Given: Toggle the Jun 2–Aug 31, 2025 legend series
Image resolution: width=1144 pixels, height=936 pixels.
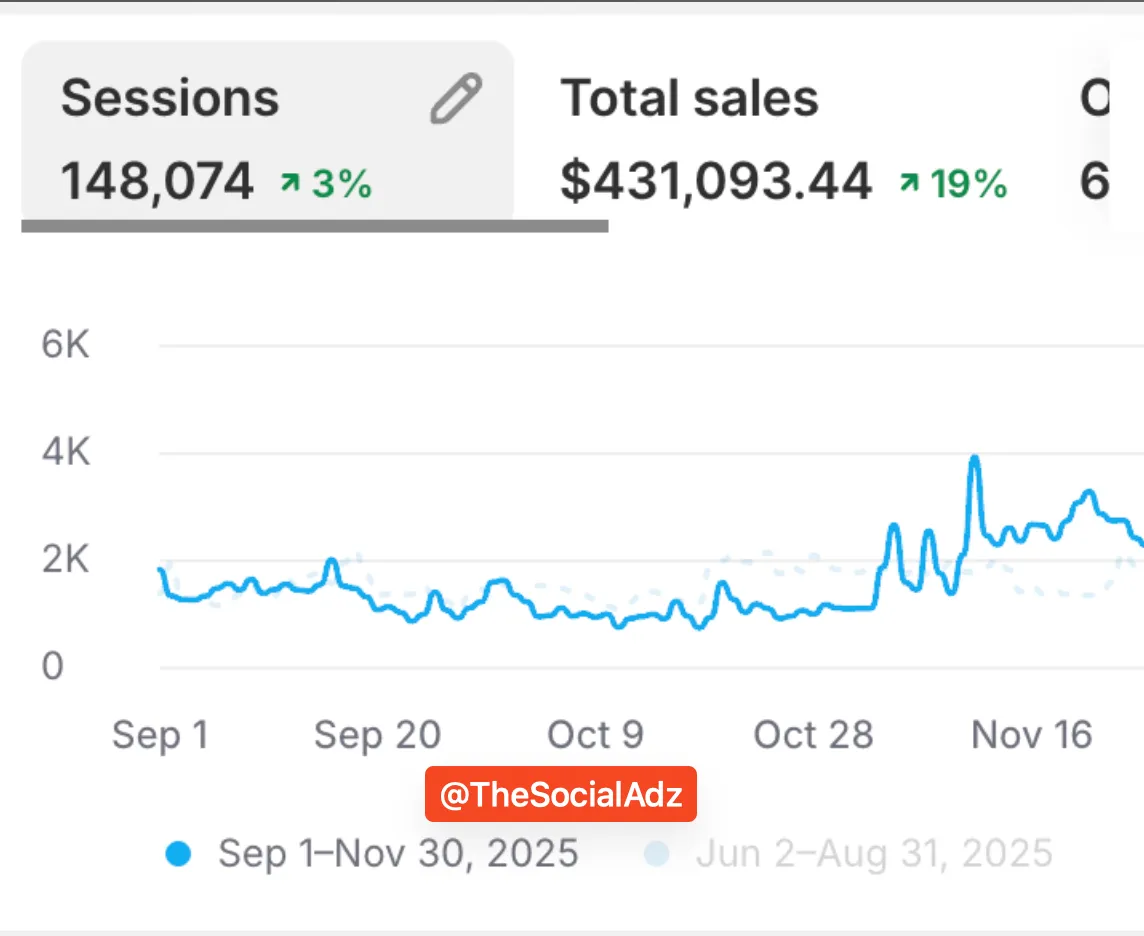Looking at the screenshot, I should [874, 854].
